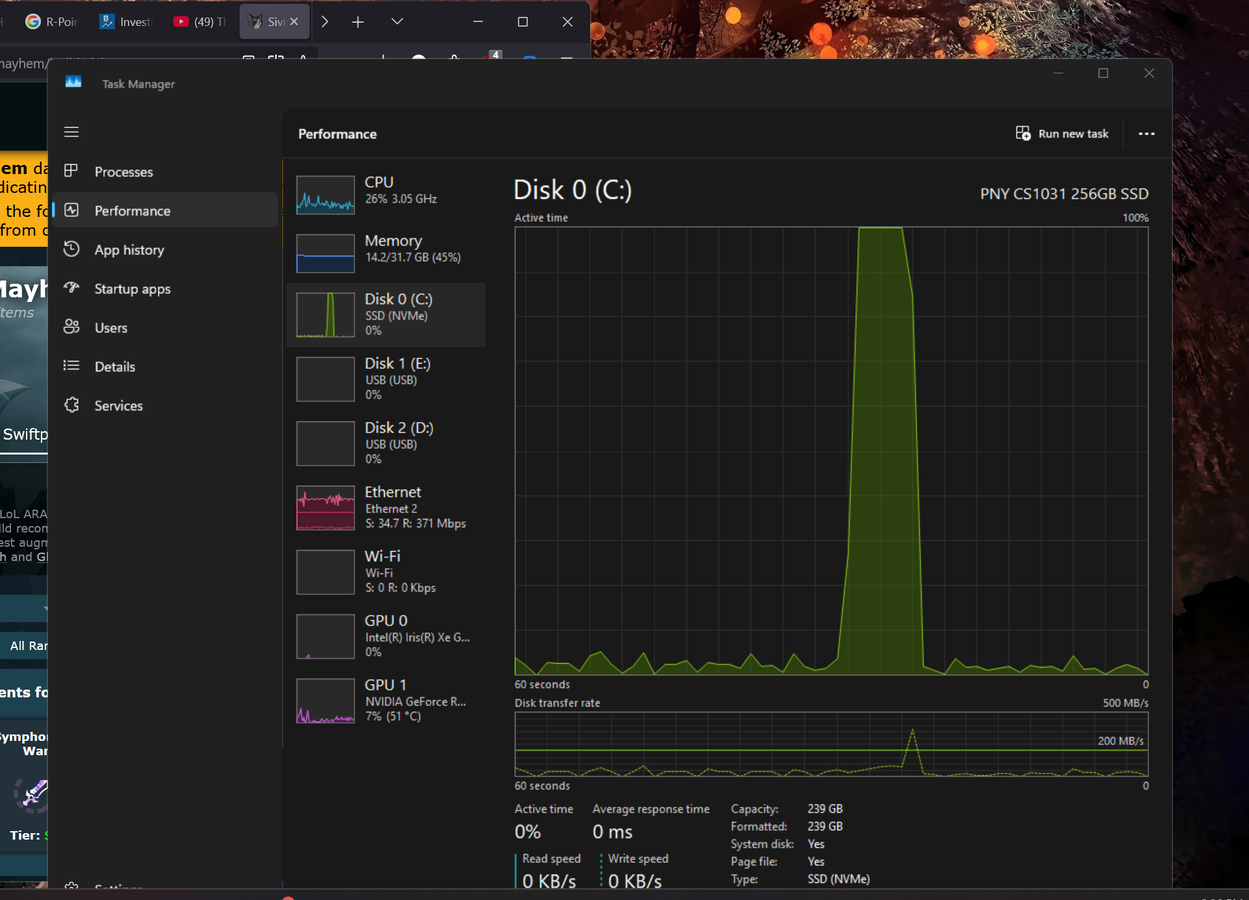The height and width of the screenshot is (900, 1249).
Task: Open the Users page icon
Action: coord(71,328)
